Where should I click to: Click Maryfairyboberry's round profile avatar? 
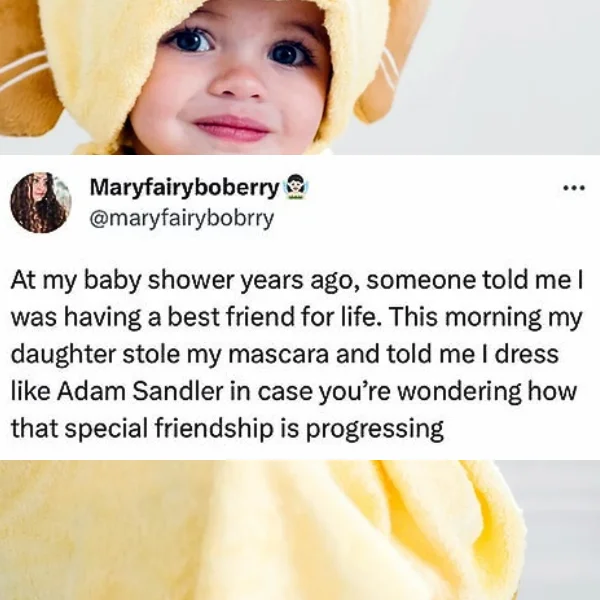[41, 203]
